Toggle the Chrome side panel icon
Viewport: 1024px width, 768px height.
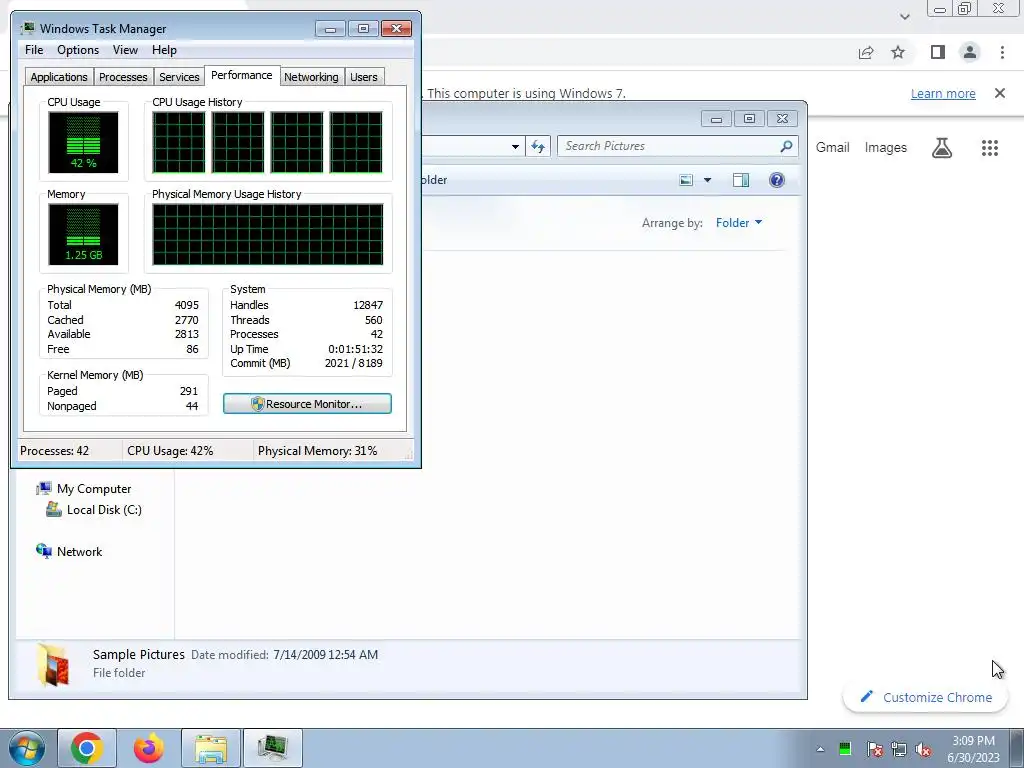(938, 52)
